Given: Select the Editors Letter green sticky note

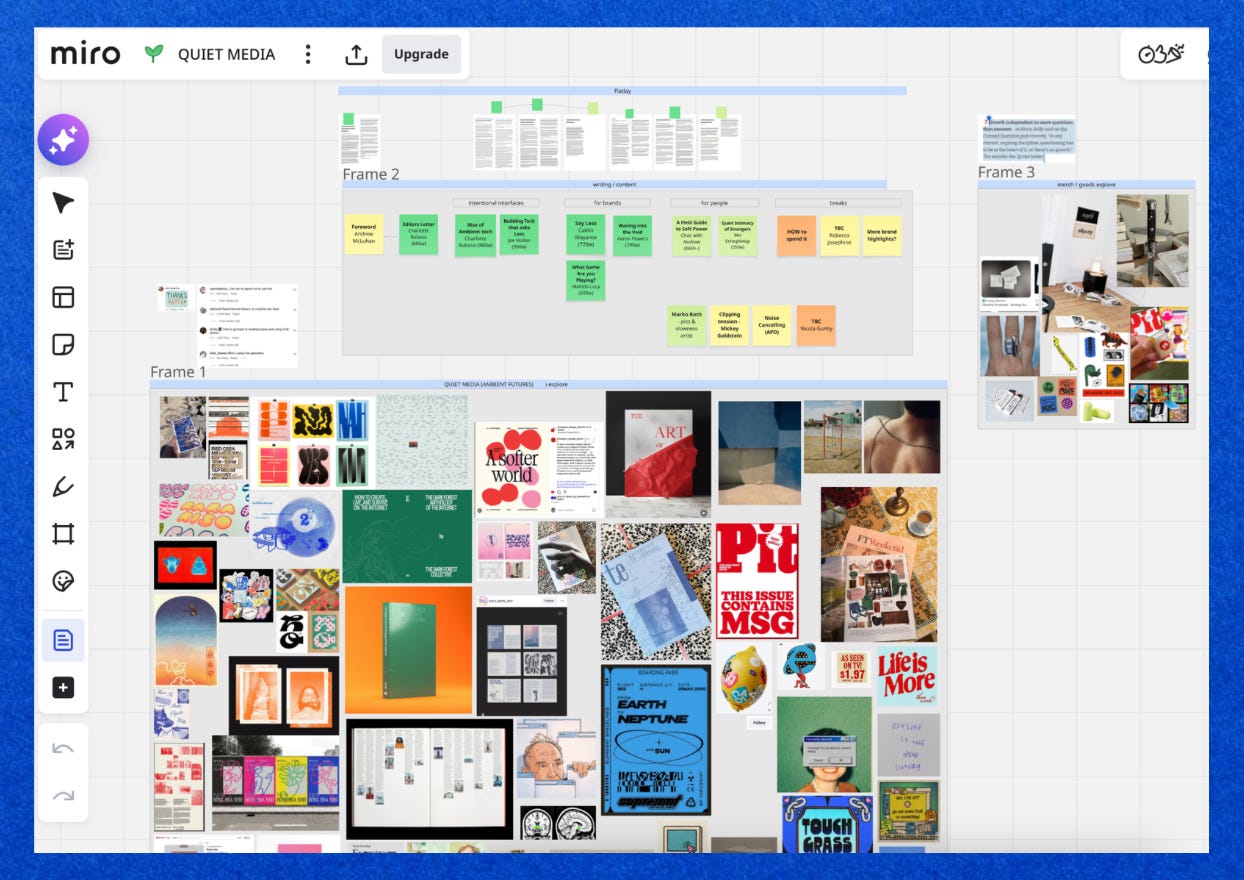Looking at the screenshot, I should click(x=419, y=234).
